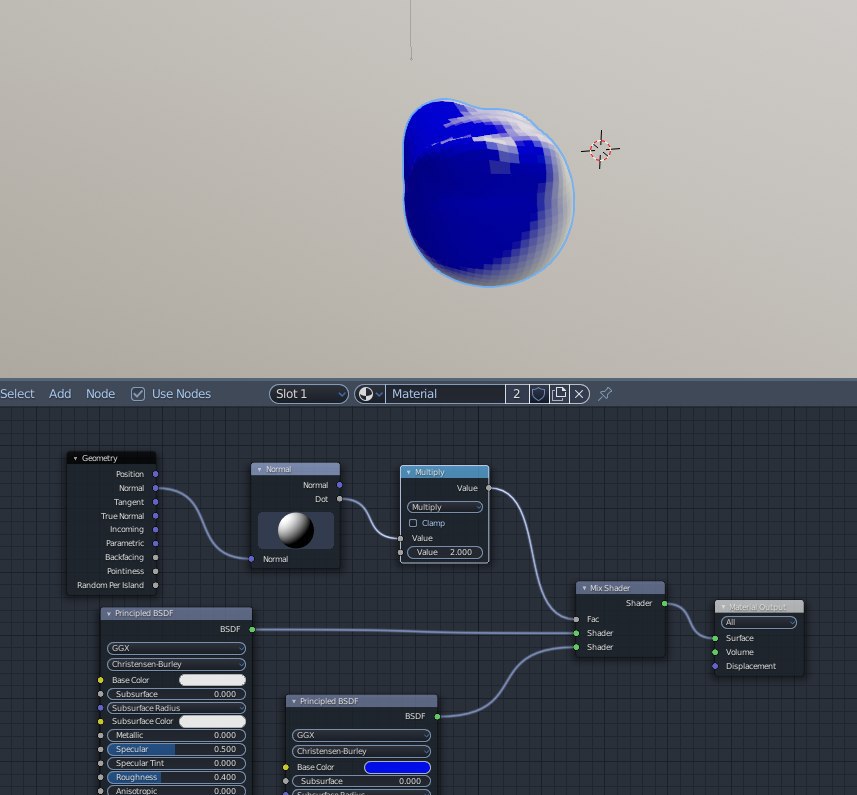The width and height of the screenshot is (857, 795).
Task: Open the Select menu
Action: tap(17, 394)
